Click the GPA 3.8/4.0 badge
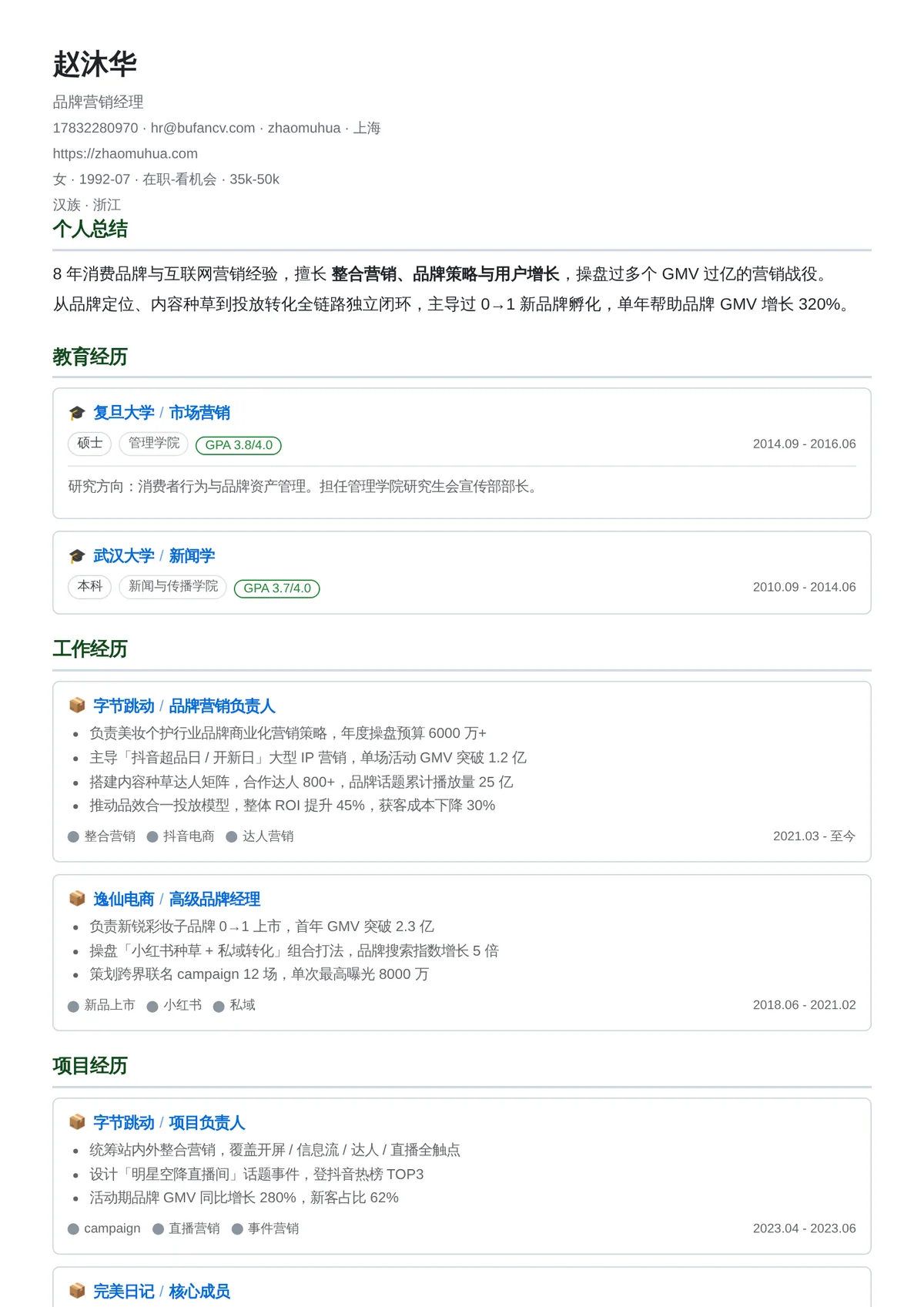The width and height of the screenshot is (924, 1307). point(239,445)
